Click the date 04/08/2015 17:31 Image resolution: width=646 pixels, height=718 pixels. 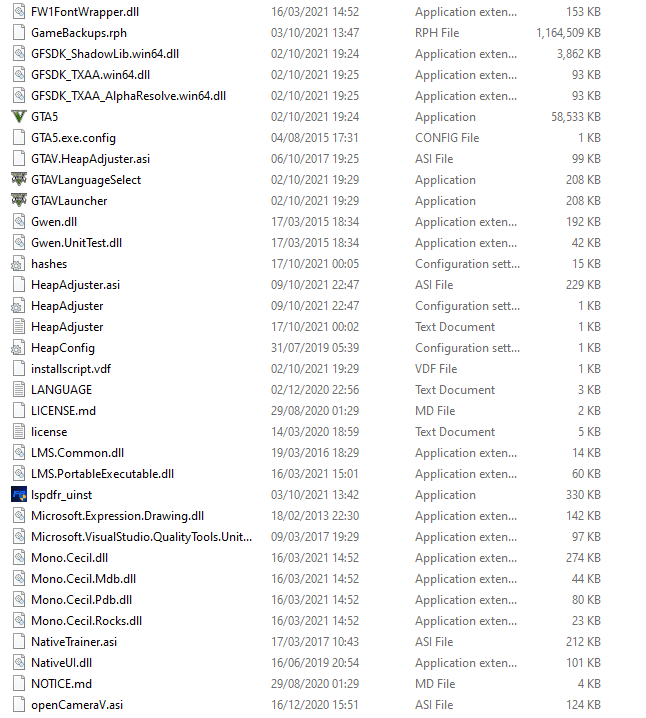315,138
